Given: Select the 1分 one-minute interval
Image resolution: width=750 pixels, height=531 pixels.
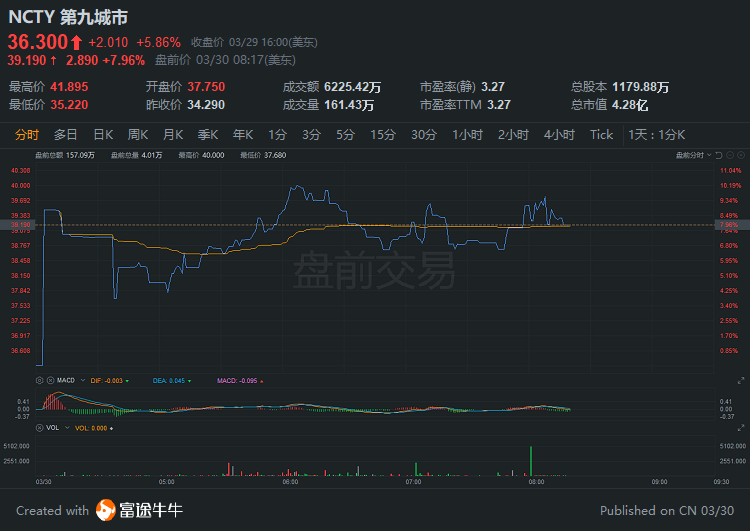Looking at the screenshot, I should click(x=277, y=135).
